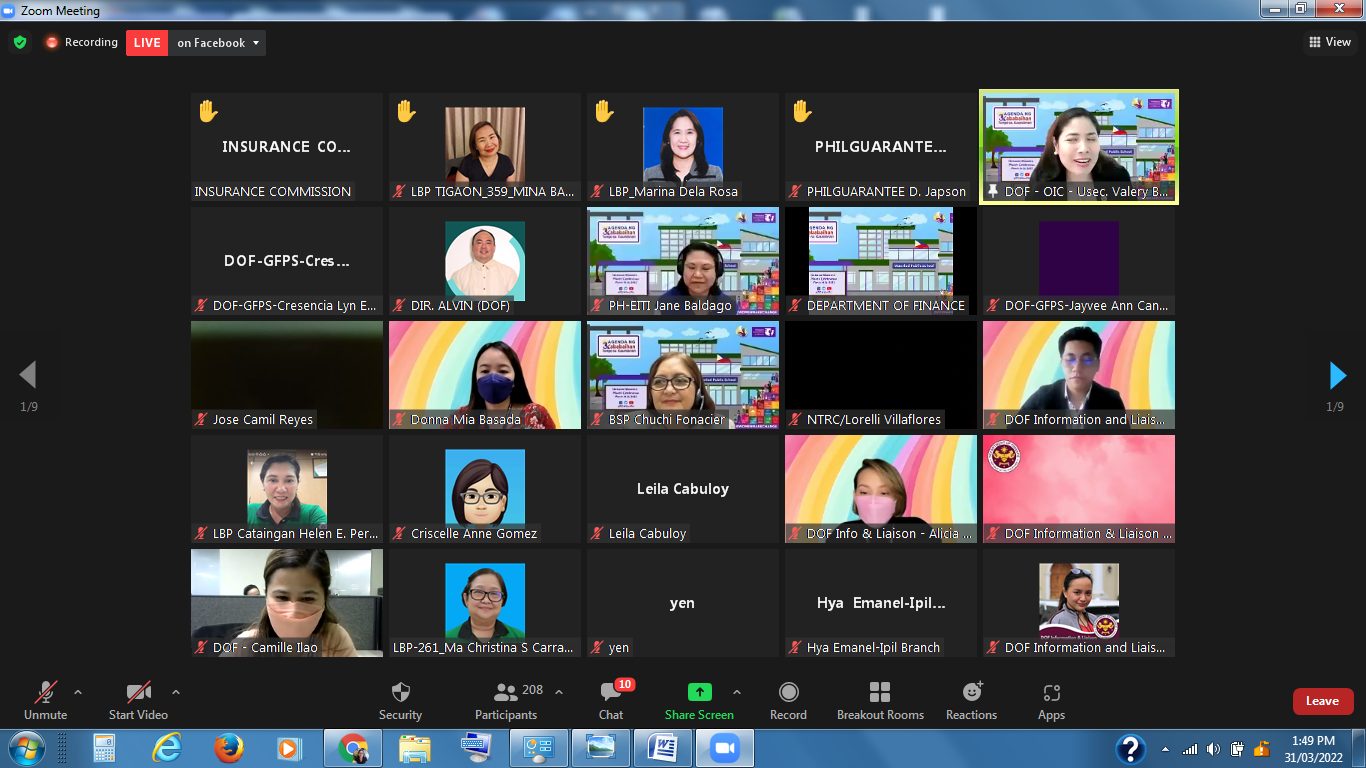Open the Reactions smiley icon

tap(971, 692)
